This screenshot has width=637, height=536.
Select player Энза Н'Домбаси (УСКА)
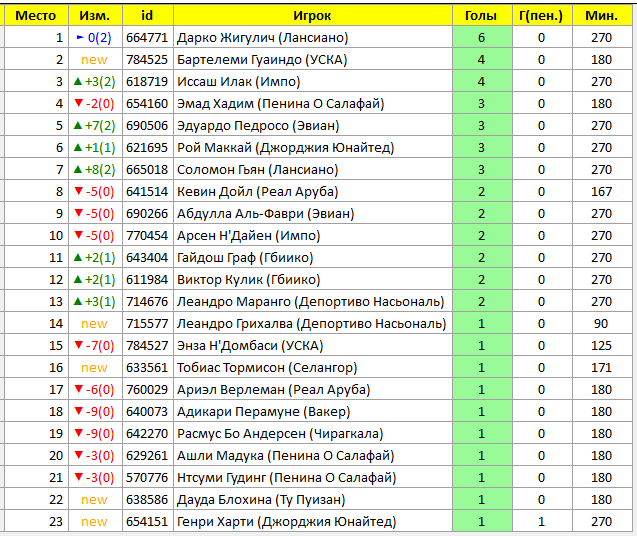[250, 345]
